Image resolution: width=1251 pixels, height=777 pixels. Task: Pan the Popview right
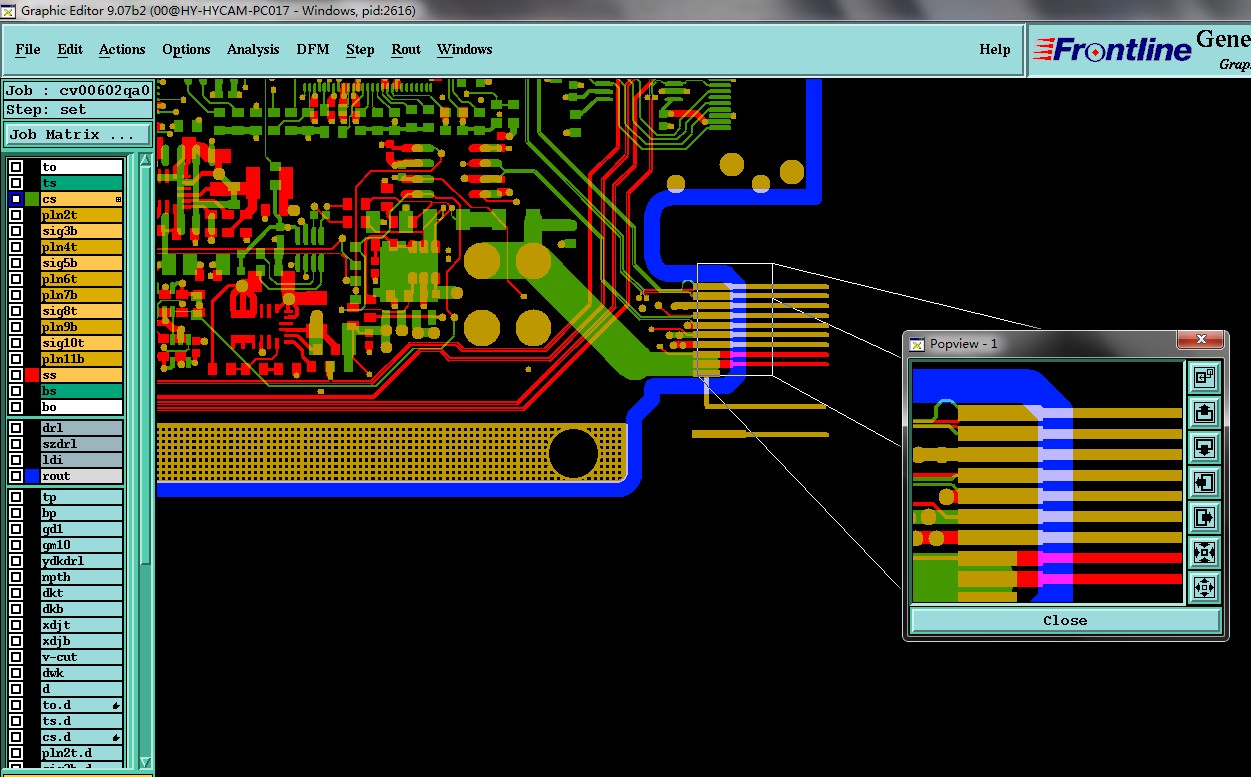point(1204,517)
